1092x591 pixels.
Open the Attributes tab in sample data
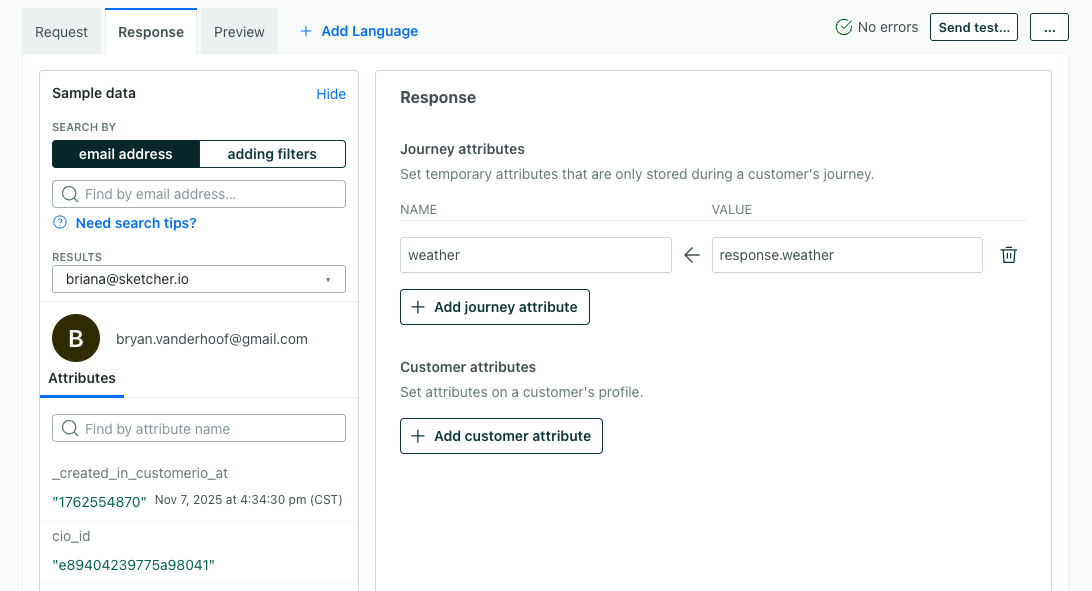pos(82,378)
